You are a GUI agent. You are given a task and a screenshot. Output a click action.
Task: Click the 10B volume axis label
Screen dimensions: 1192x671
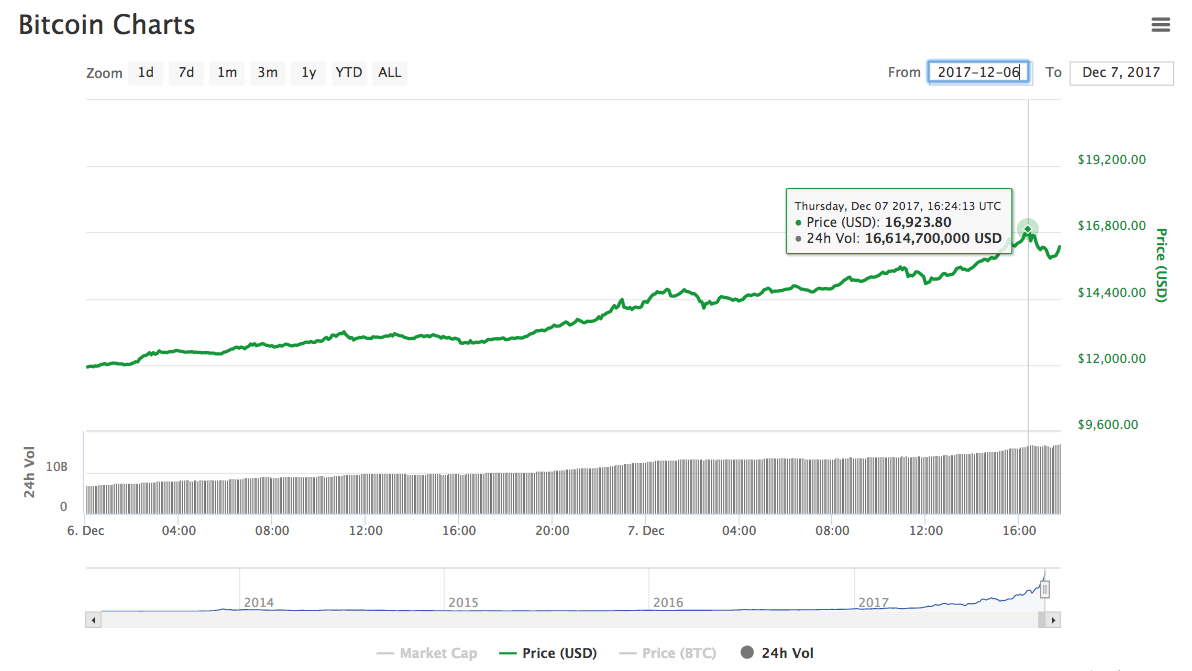57,467
